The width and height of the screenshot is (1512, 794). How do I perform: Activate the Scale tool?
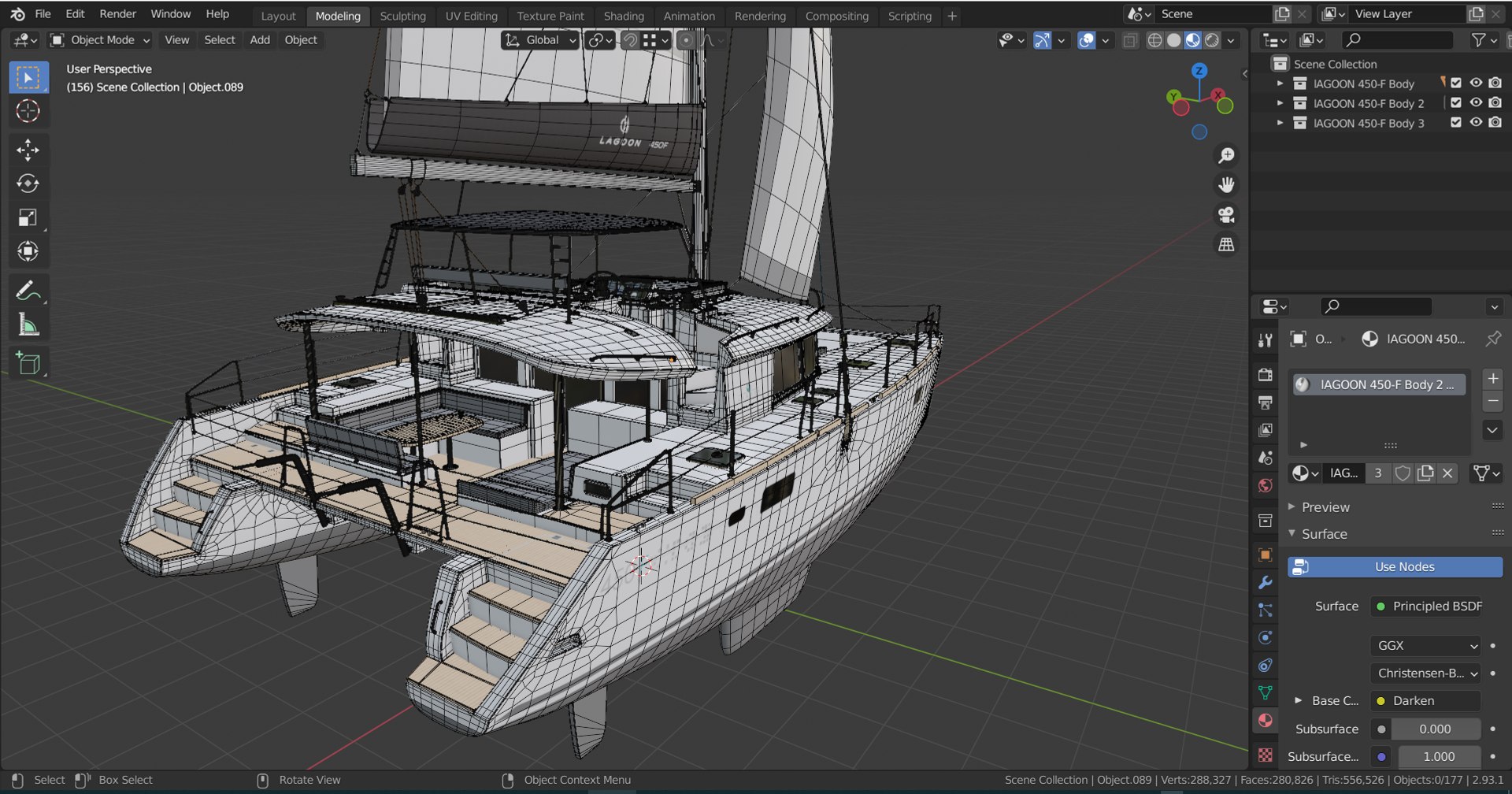point(28,217)
